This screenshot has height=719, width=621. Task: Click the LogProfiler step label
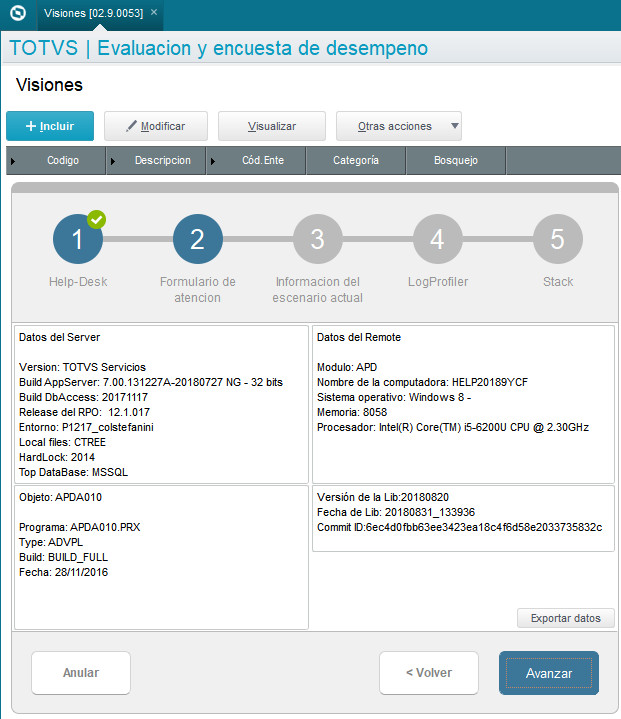pos(438,282)
